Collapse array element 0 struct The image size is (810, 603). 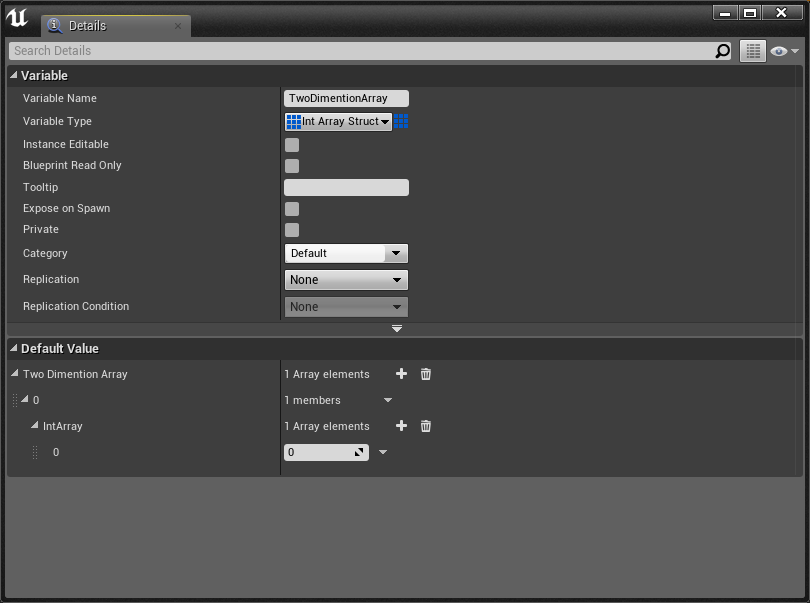pos(25,399)
